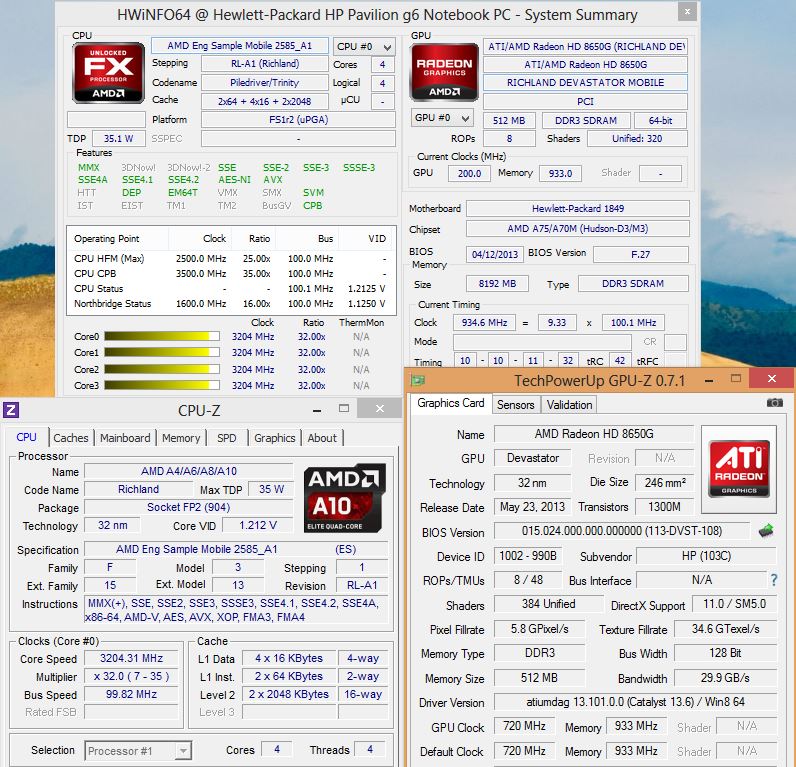Image resolution: width=796 pixels, height=767 pixels.
Task: Click the GPU-Z title bar app icon
Action: click(418, 380)
